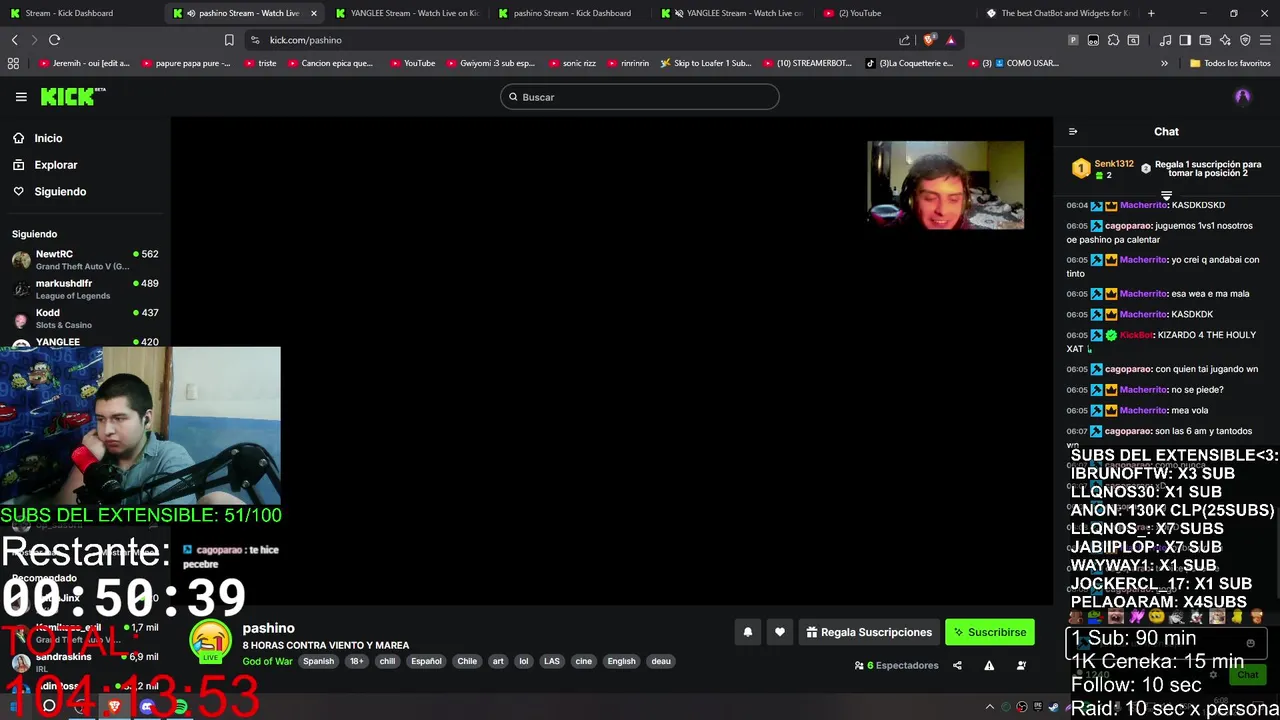Screen dimensions: 1280x720
Task: Show hidden system tray icons chevron
Action: (990, 707)
